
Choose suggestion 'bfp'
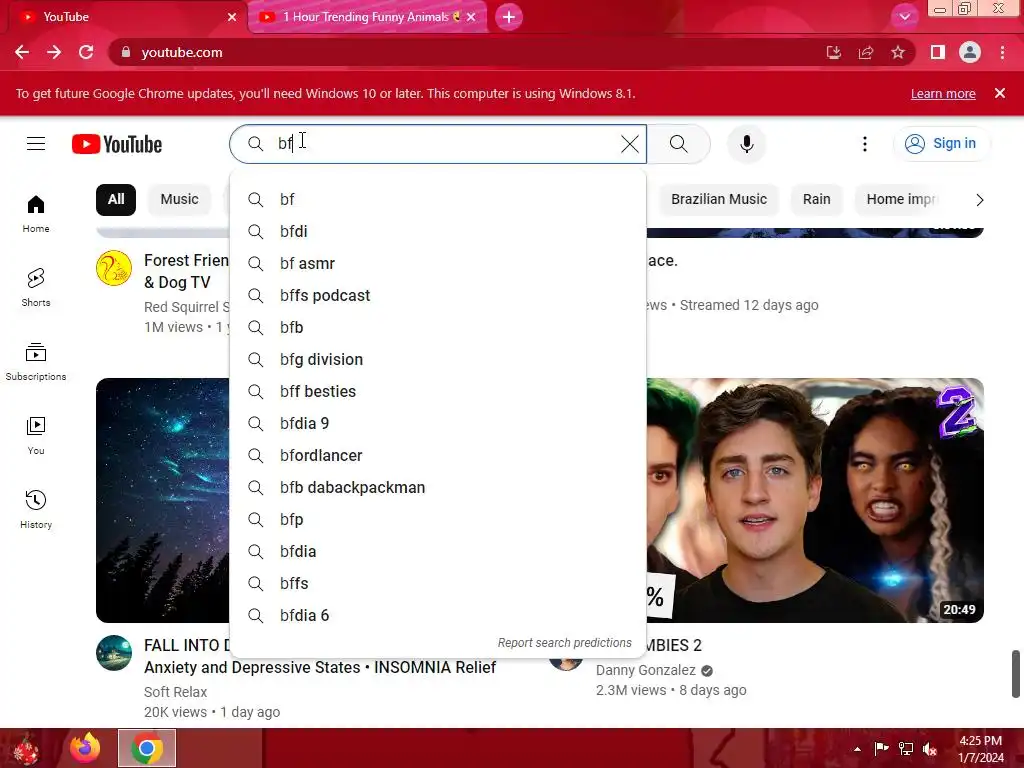[x=438, y=519]
